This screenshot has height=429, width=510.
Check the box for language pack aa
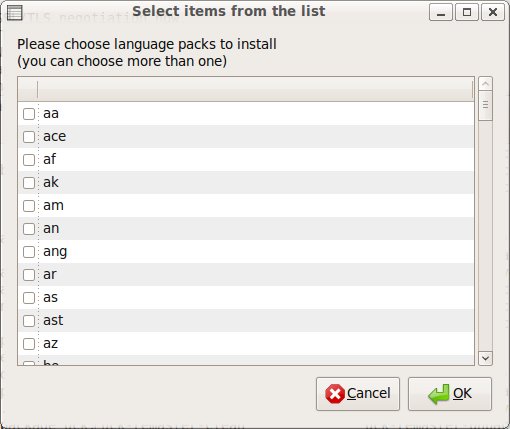click(29, 114)
